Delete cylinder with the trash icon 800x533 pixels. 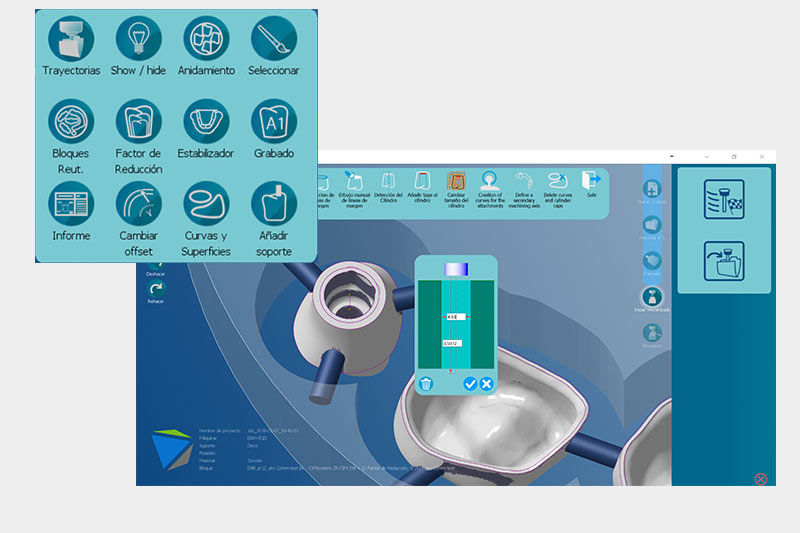tap(426, 384)
